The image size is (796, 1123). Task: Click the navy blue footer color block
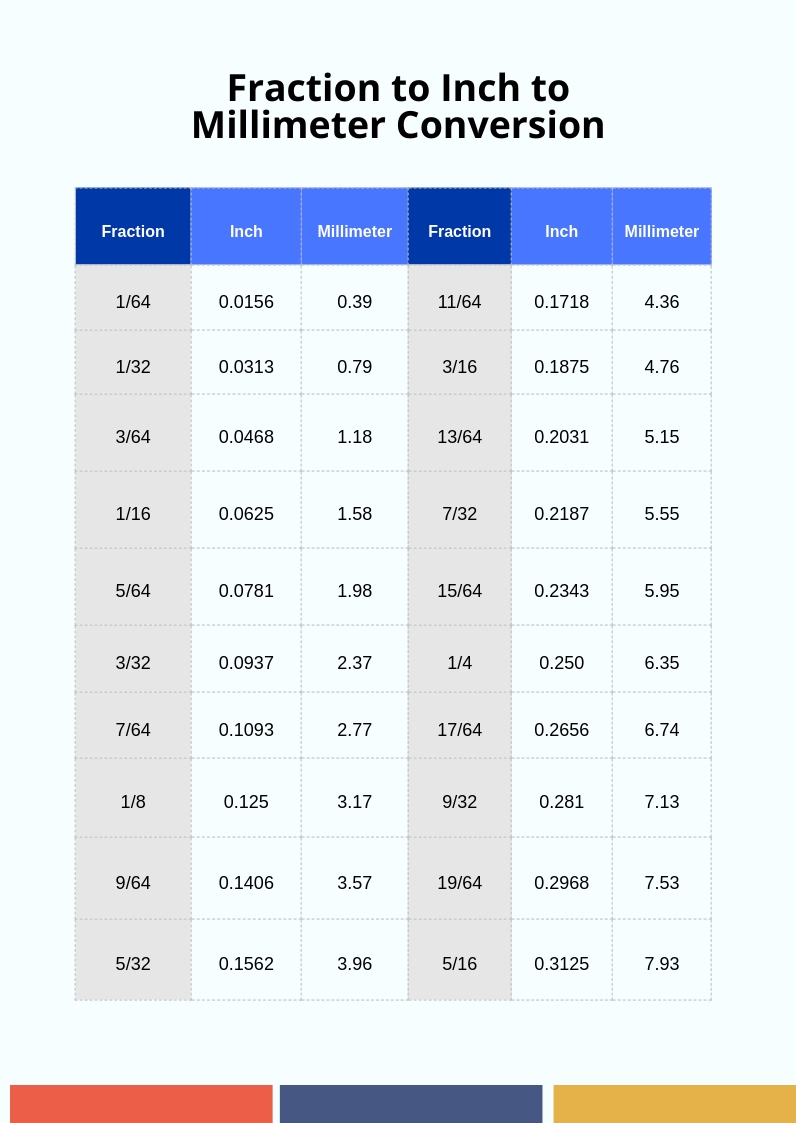pyautogui.click(x=411, y=1104)
